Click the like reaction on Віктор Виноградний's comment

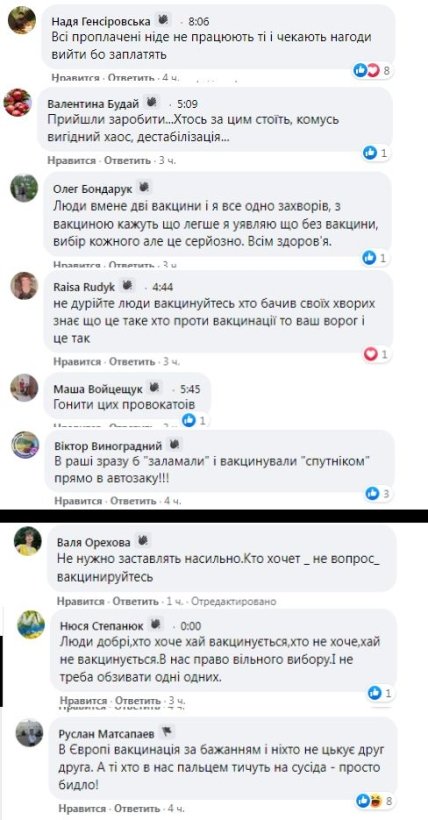(x=372, y=492)
